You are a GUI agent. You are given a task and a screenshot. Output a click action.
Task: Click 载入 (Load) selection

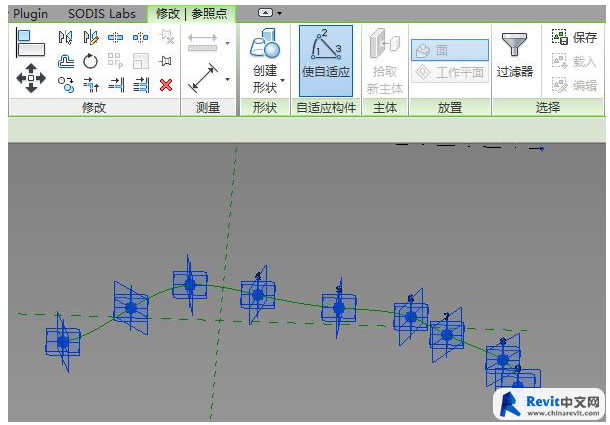(x=574, y=61)
